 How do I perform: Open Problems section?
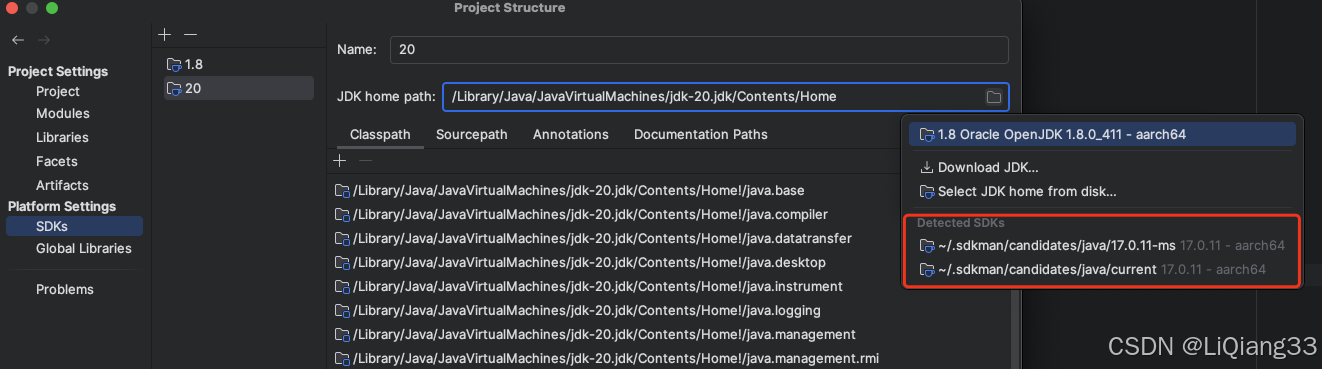(x=65, y=289)
